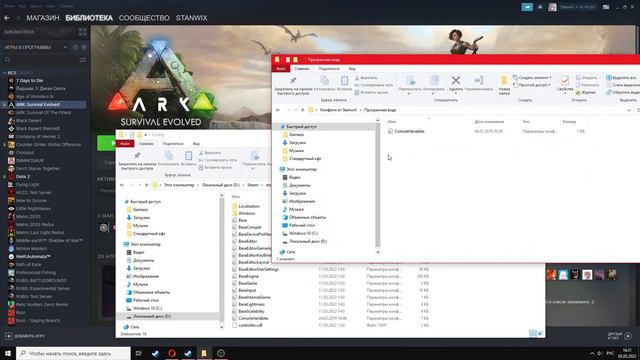
Task: Select Dying Light in Steam library
Action: [x=27, y=184]
